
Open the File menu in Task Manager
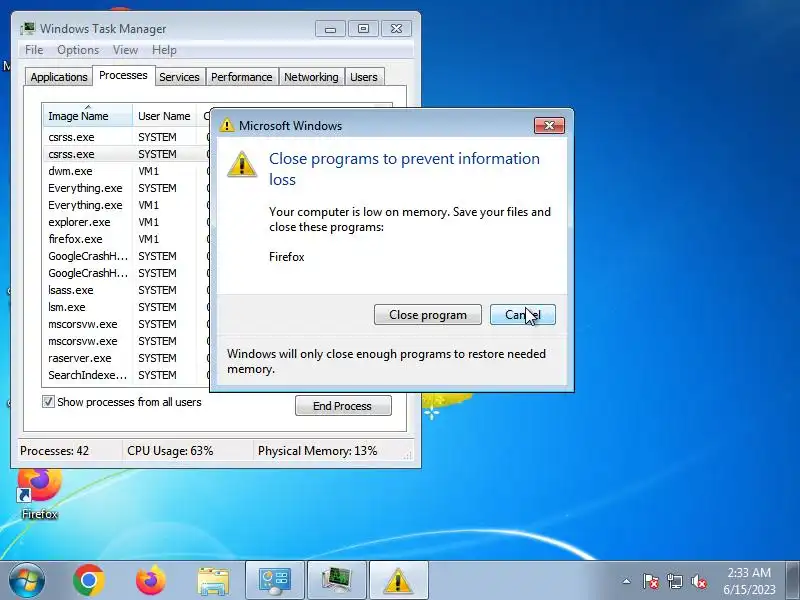coord(34,50)
